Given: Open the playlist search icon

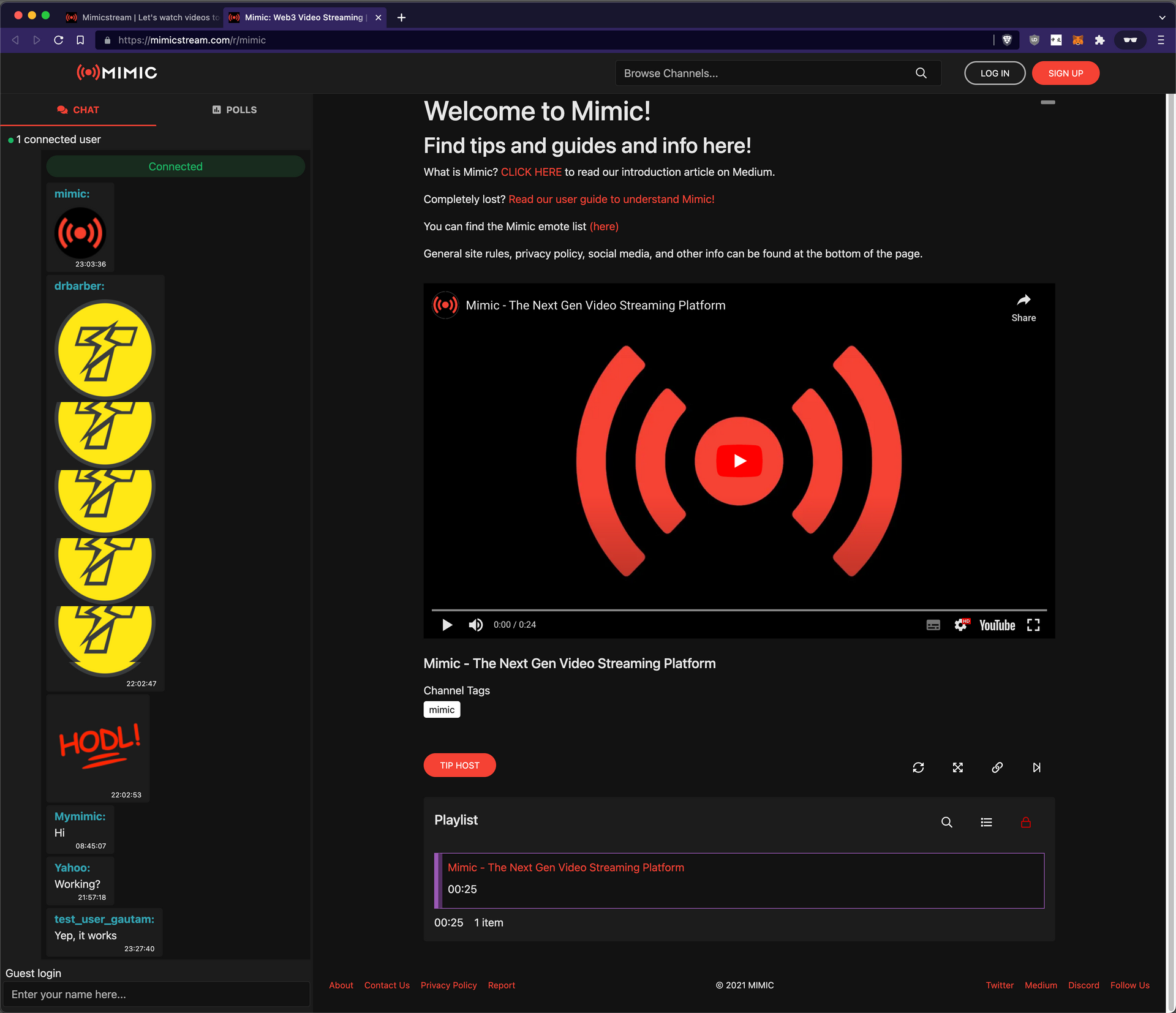Looking at the screenshot, I should point(947,823).
